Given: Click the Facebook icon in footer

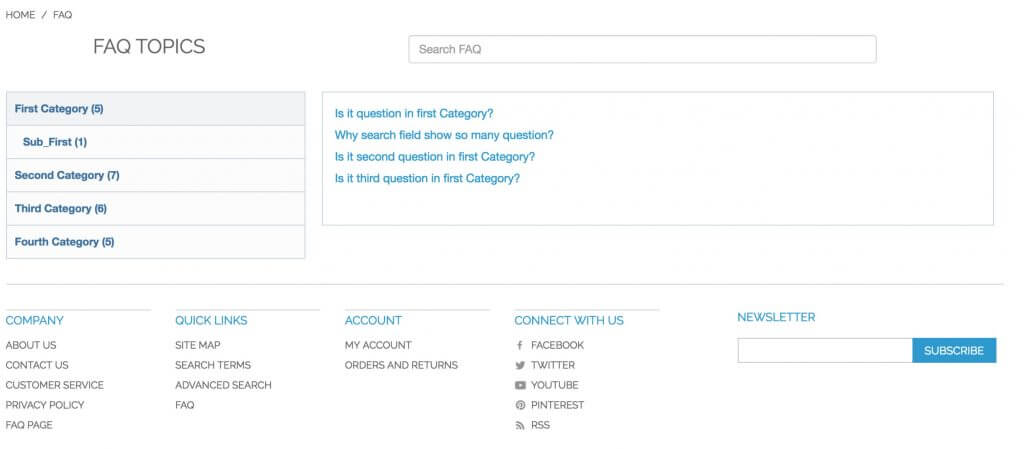Looking at the screenshot, I should [520, 345].
